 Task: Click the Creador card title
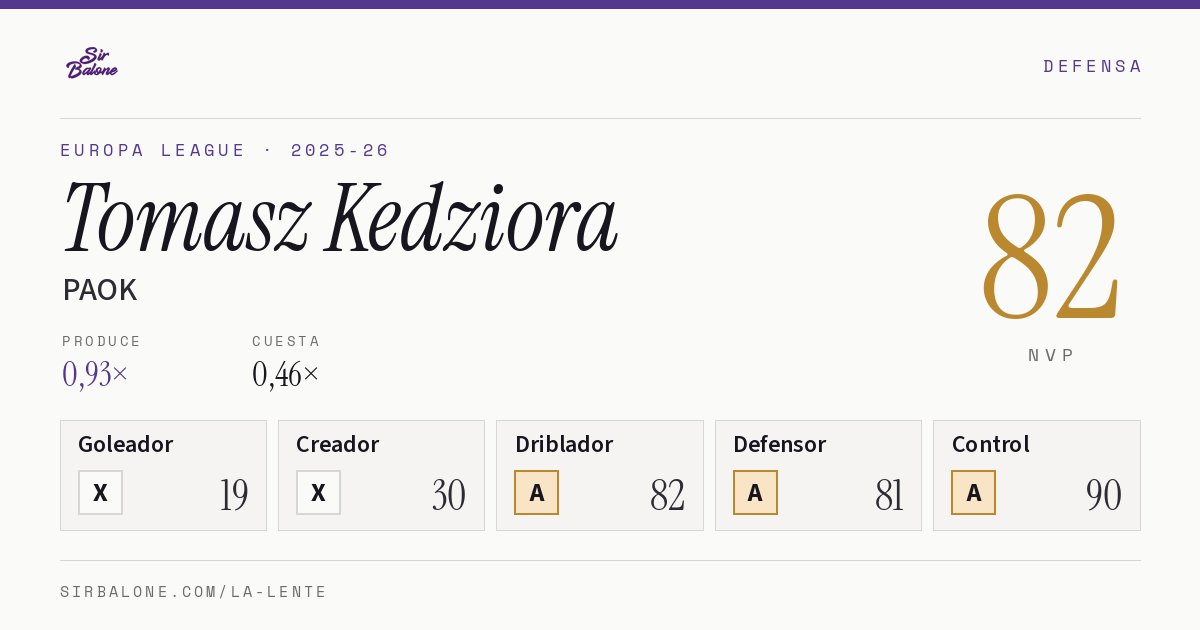pos(338,444)
